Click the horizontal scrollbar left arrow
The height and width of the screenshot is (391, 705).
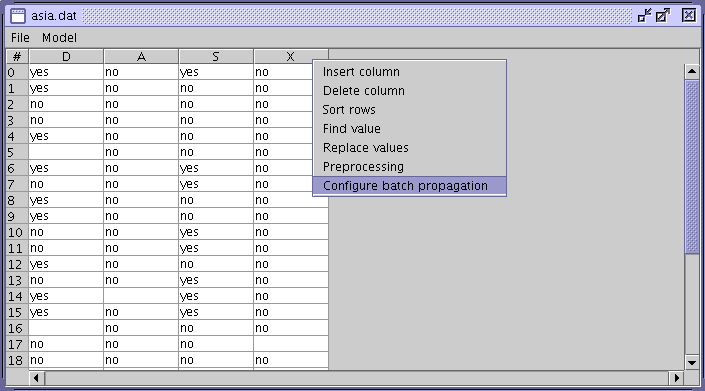click(x=36, y=378)
